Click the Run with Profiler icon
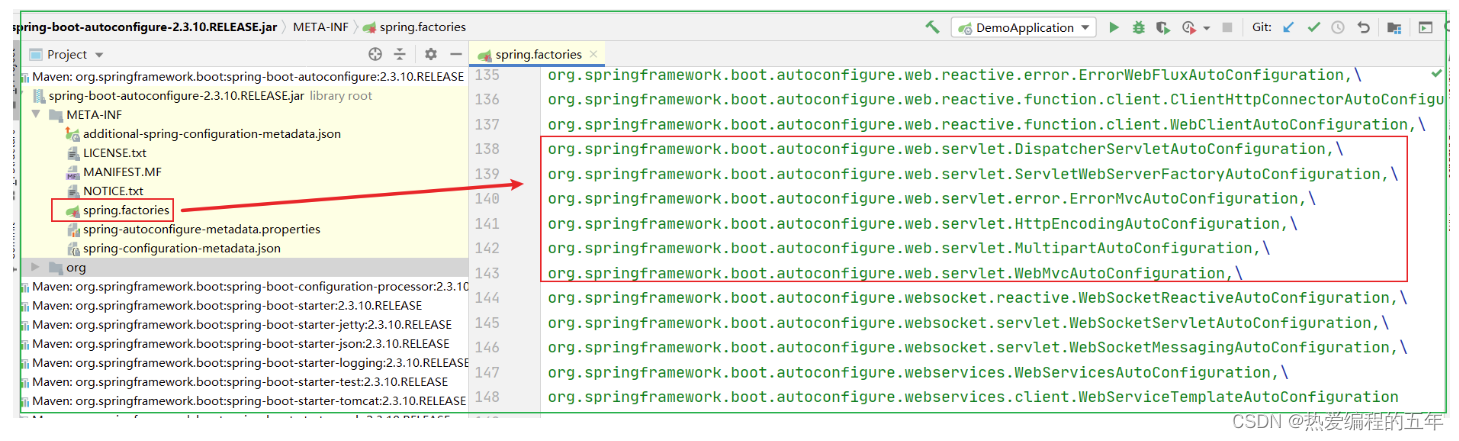Image resolution: width=1459 pixels, height=441 pixels. 1189,28
